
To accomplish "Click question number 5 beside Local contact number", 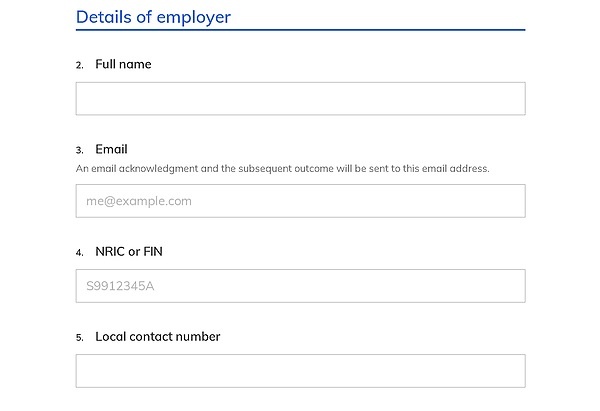I will (80, 338).
